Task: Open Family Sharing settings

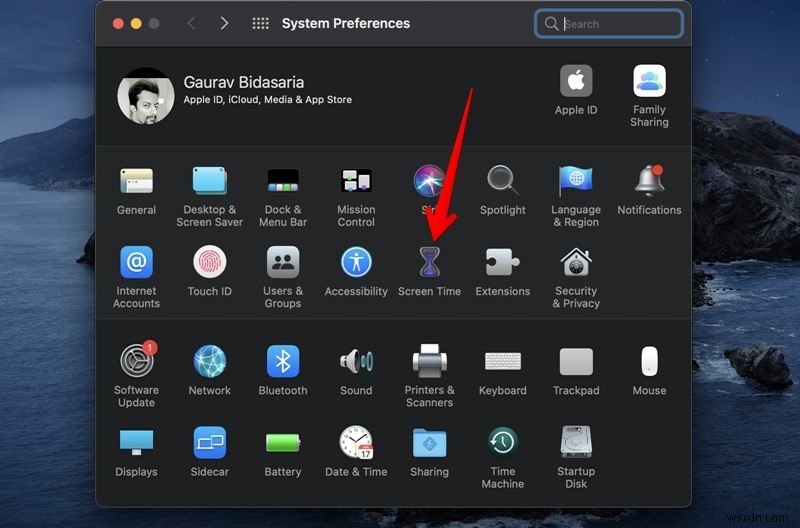Action: coord(649,82)
